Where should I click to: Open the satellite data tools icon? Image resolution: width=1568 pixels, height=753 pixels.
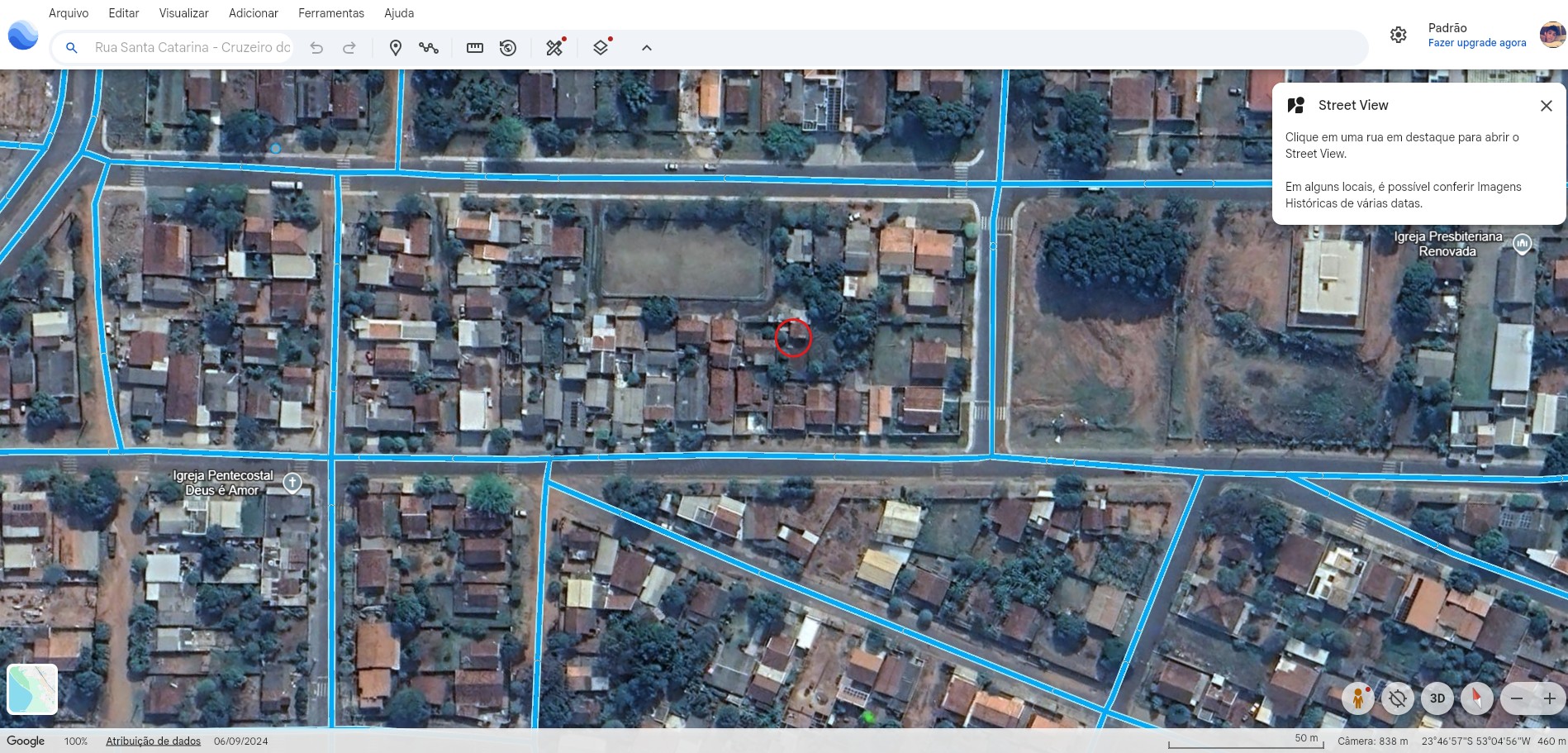pyautogui.click(x=555, y=47)
